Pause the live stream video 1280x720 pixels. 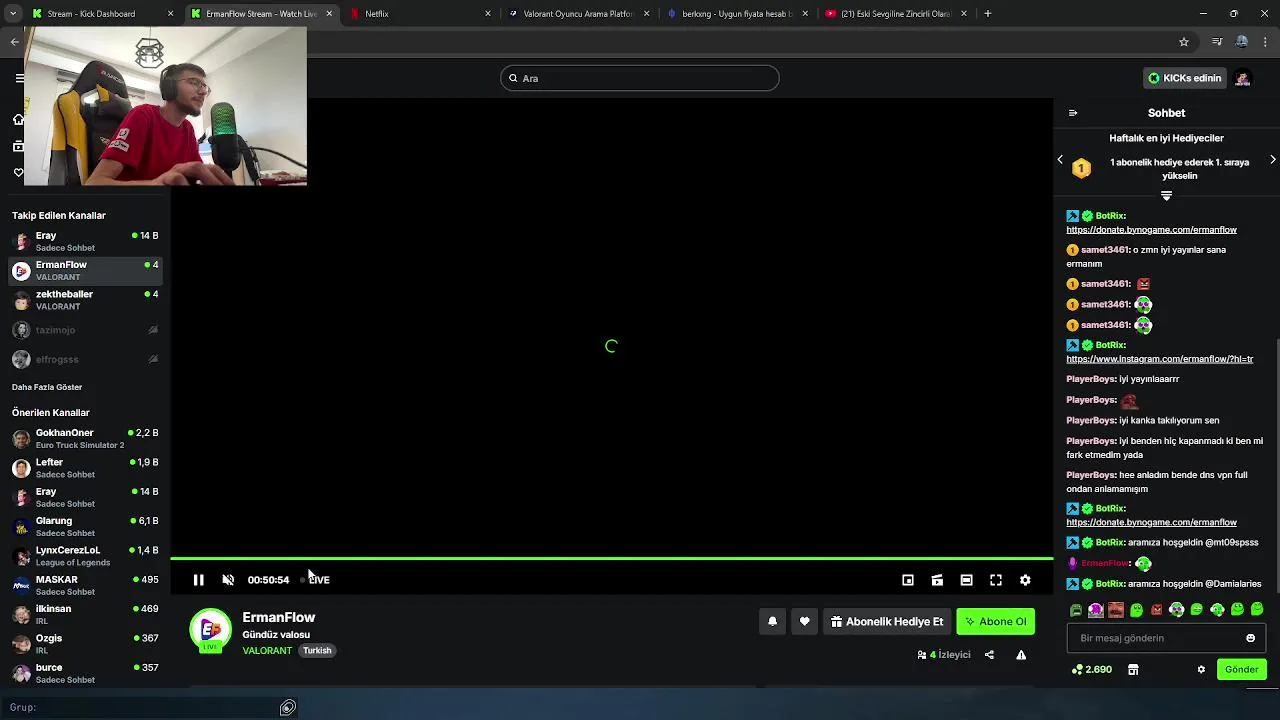pos(198,580)
